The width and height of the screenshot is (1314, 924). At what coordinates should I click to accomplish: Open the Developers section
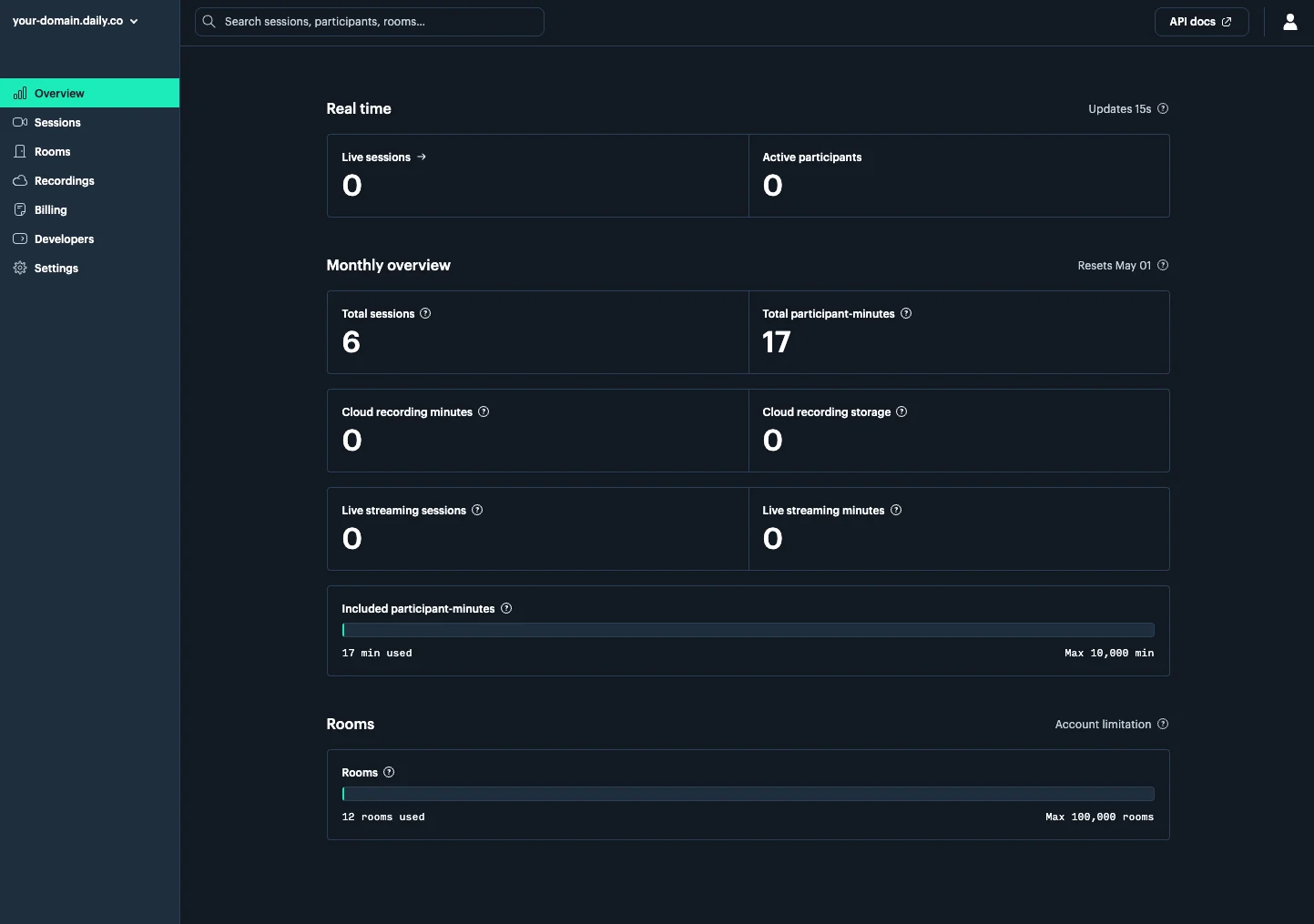[89, 239]
